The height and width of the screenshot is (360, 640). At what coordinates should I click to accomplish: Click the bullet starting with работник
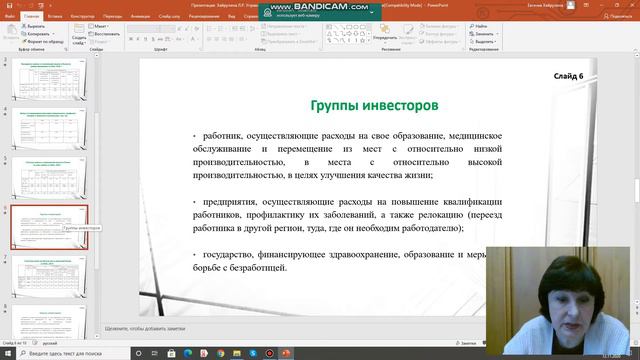347,156
